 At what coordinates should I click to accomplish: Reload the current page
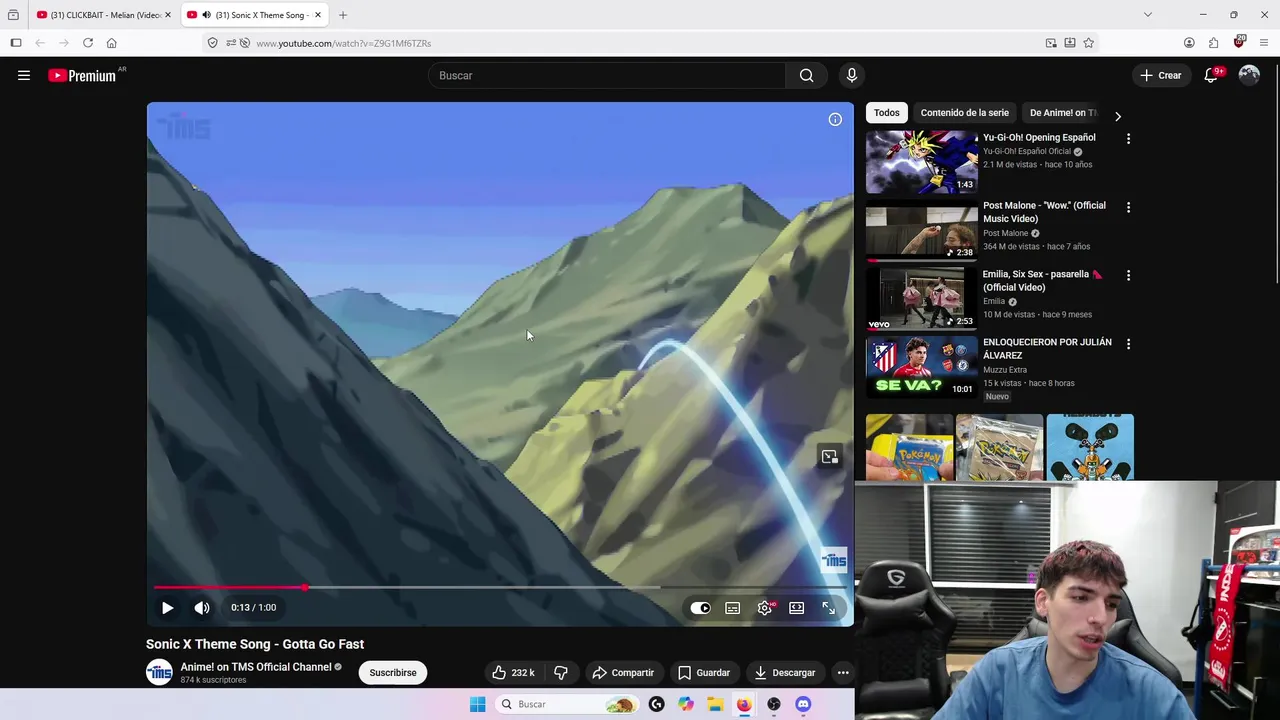point(88,43)
